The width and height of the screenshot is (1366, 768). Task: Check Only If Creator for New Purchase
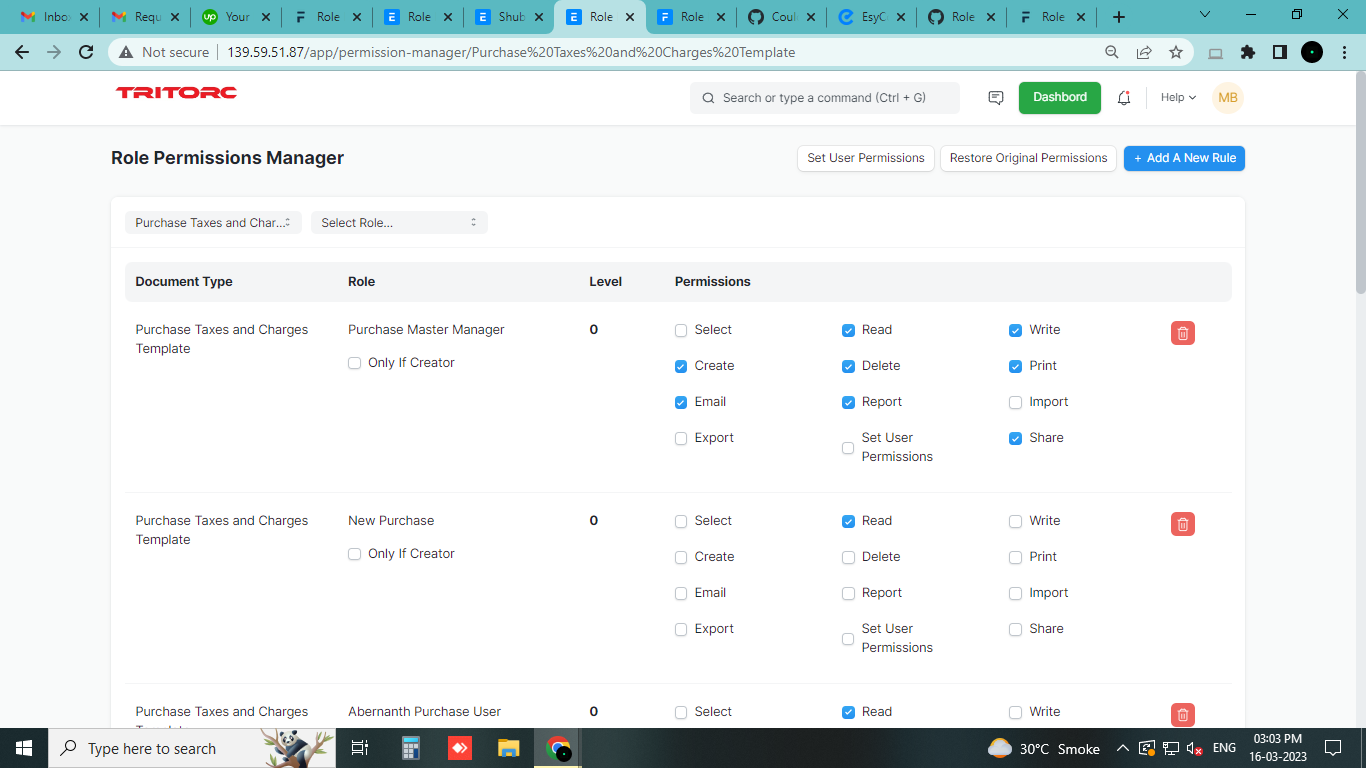[354, 553]
